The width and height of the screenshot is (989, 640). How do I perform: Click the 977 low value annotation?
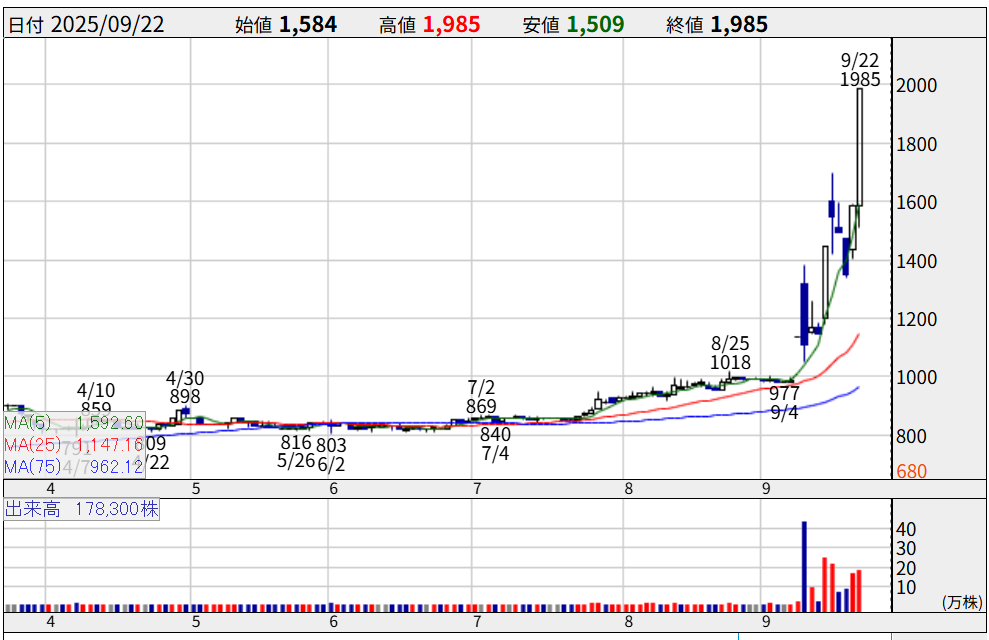coord(784,393)
